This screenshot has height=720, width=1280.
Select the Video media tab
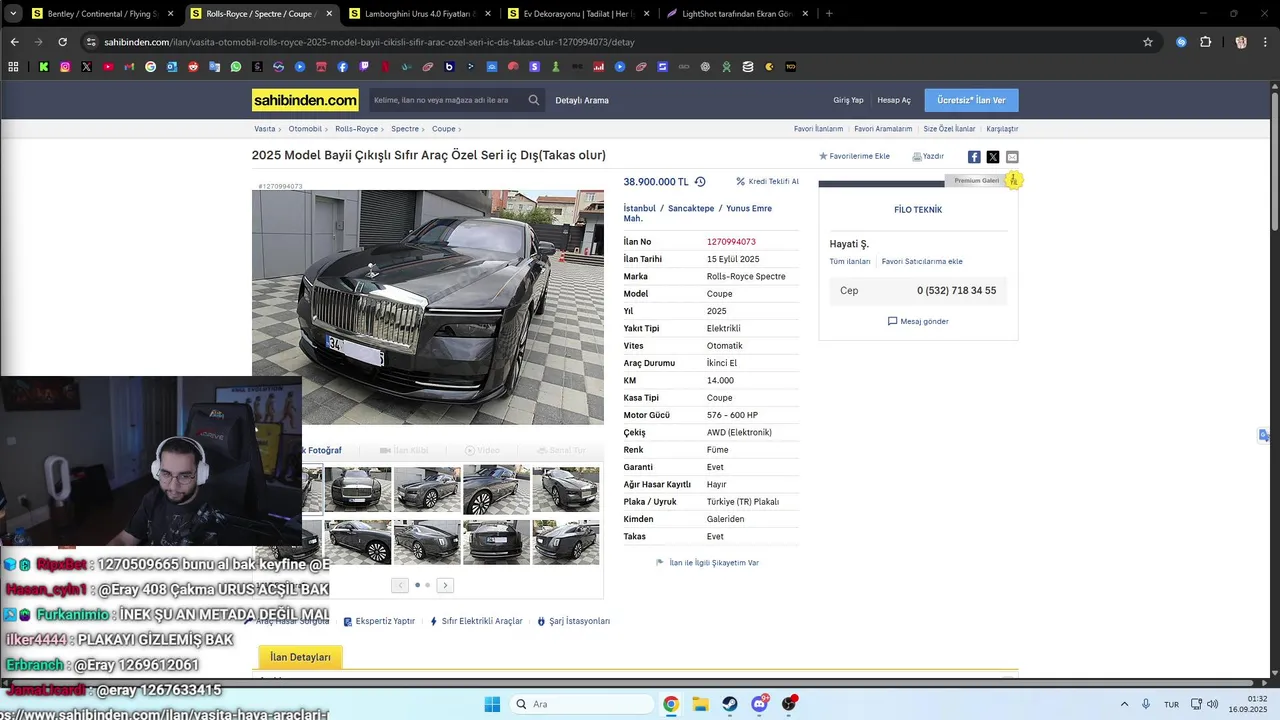coord(482,450)
